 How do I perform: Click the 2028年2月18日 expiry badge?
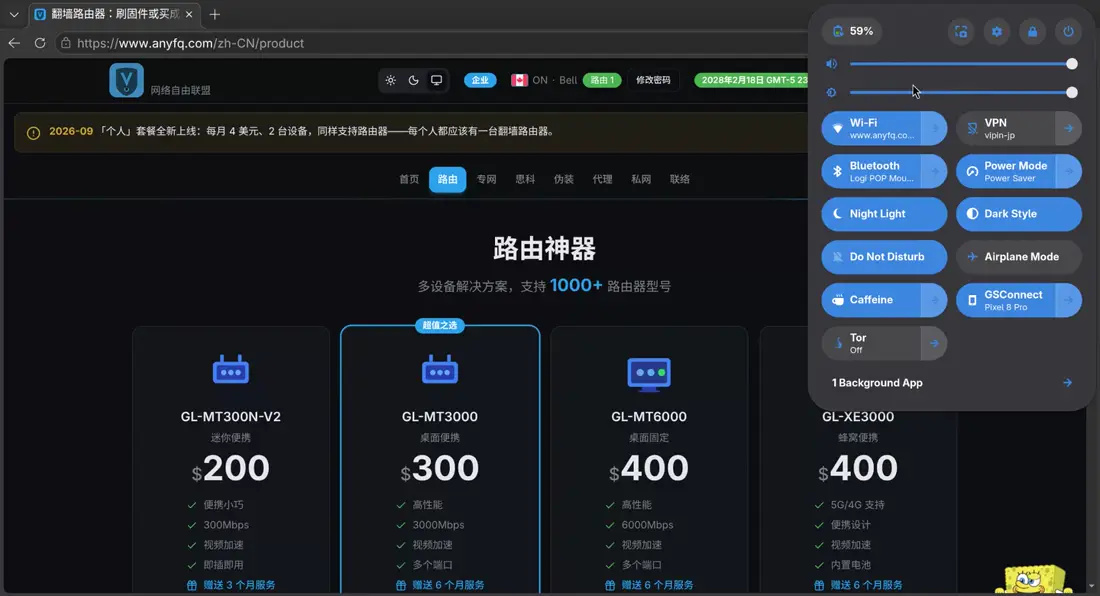click(751, 80)
